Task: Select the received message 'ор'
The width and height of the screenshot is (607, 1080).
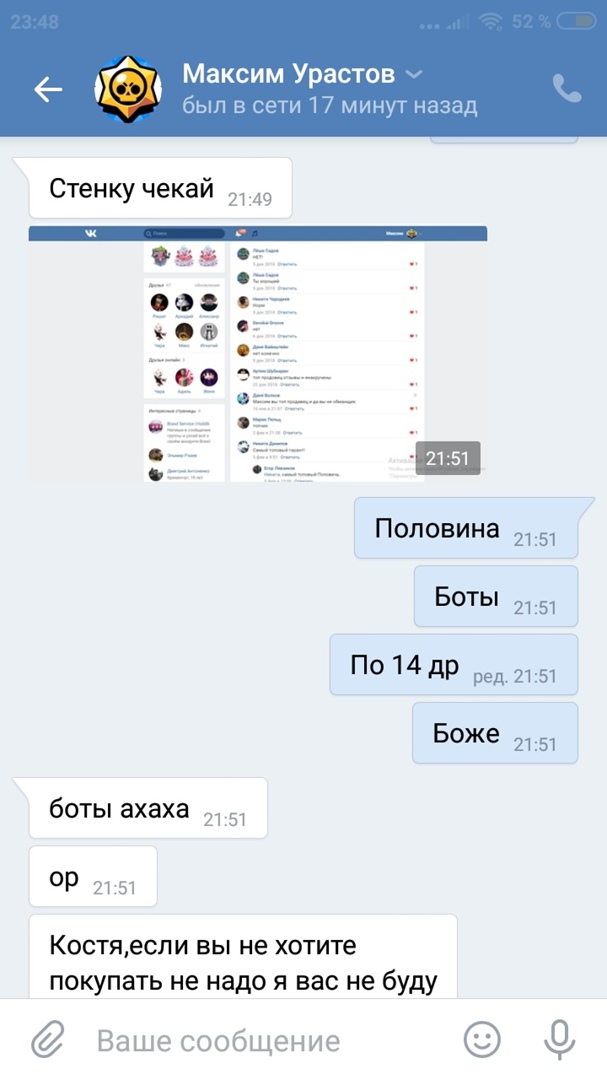Action: [92, 876]
